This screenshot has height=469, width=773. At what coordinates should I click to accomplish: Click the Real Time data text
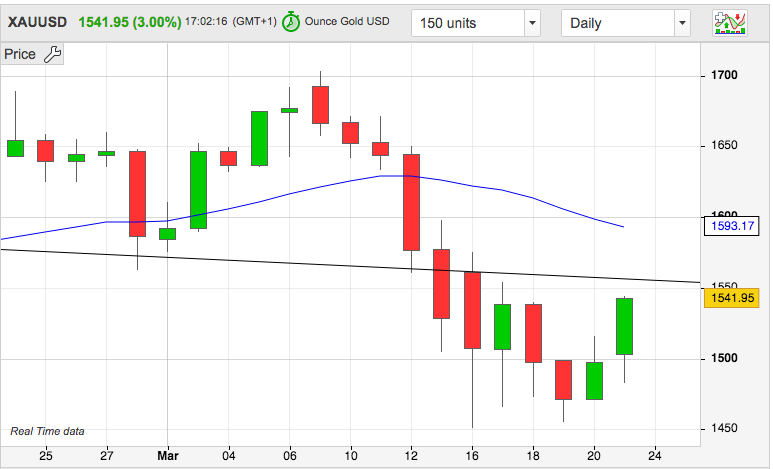(x=47, y=431)
